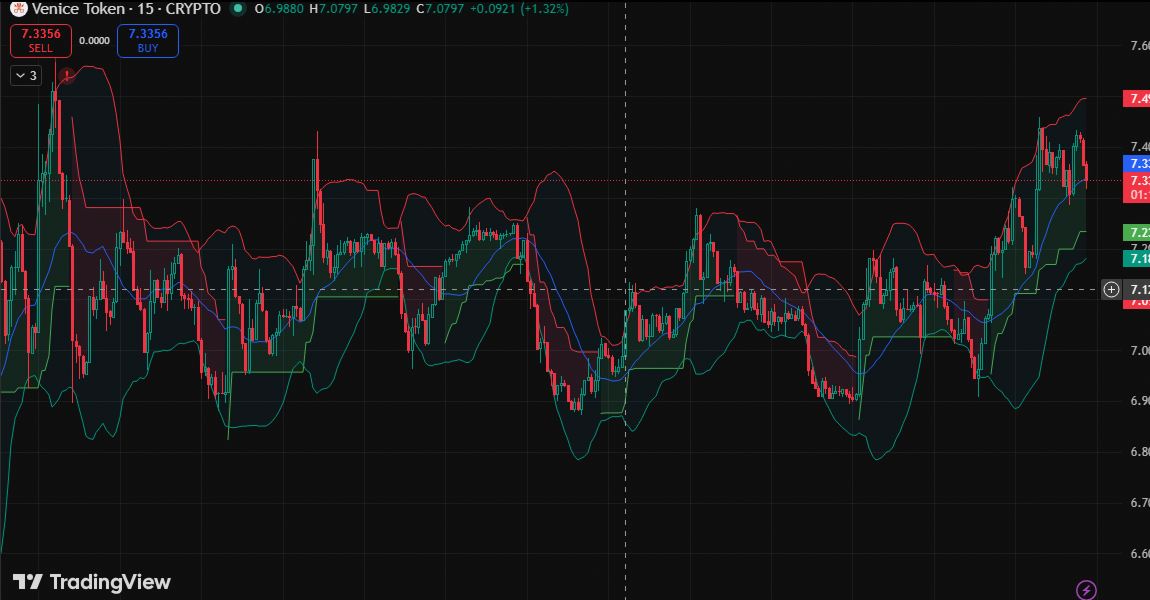The width and height of the screenshot is (1150, 600).
Task: Click the 6.80 price scale label
Action: (x=1140, y=452)
